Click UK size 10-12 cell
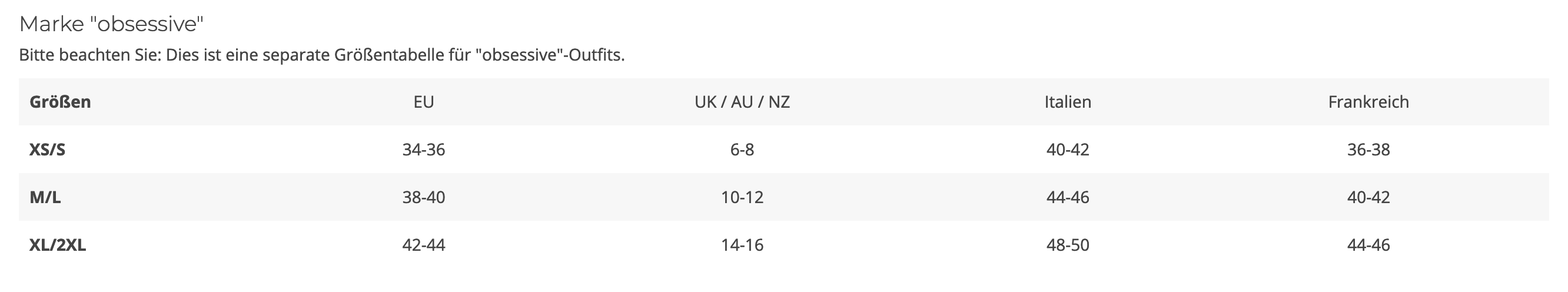This screenshot has height=292, width=1568. [x=742, y=197]
